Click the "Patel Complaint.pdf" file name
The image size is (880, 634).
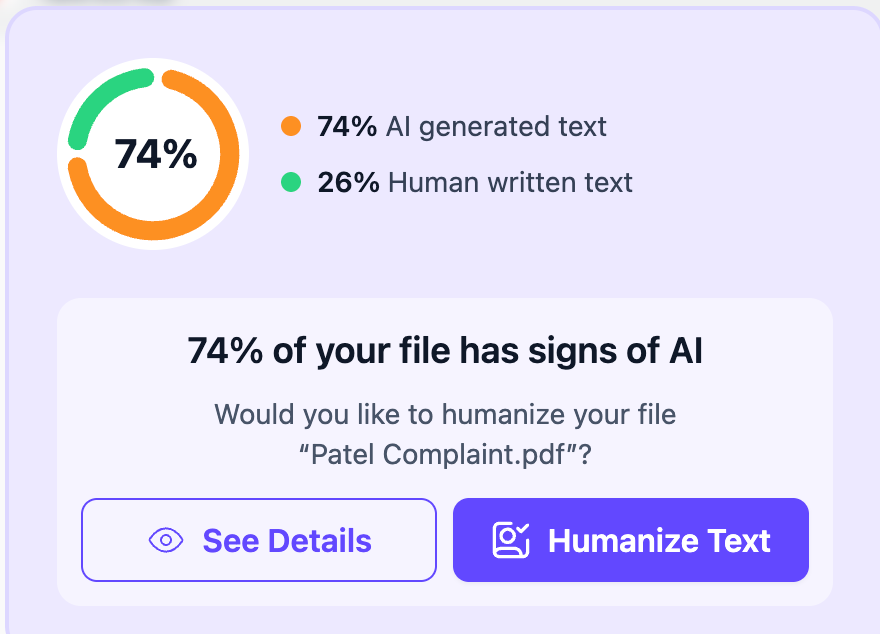click(445, 455)
